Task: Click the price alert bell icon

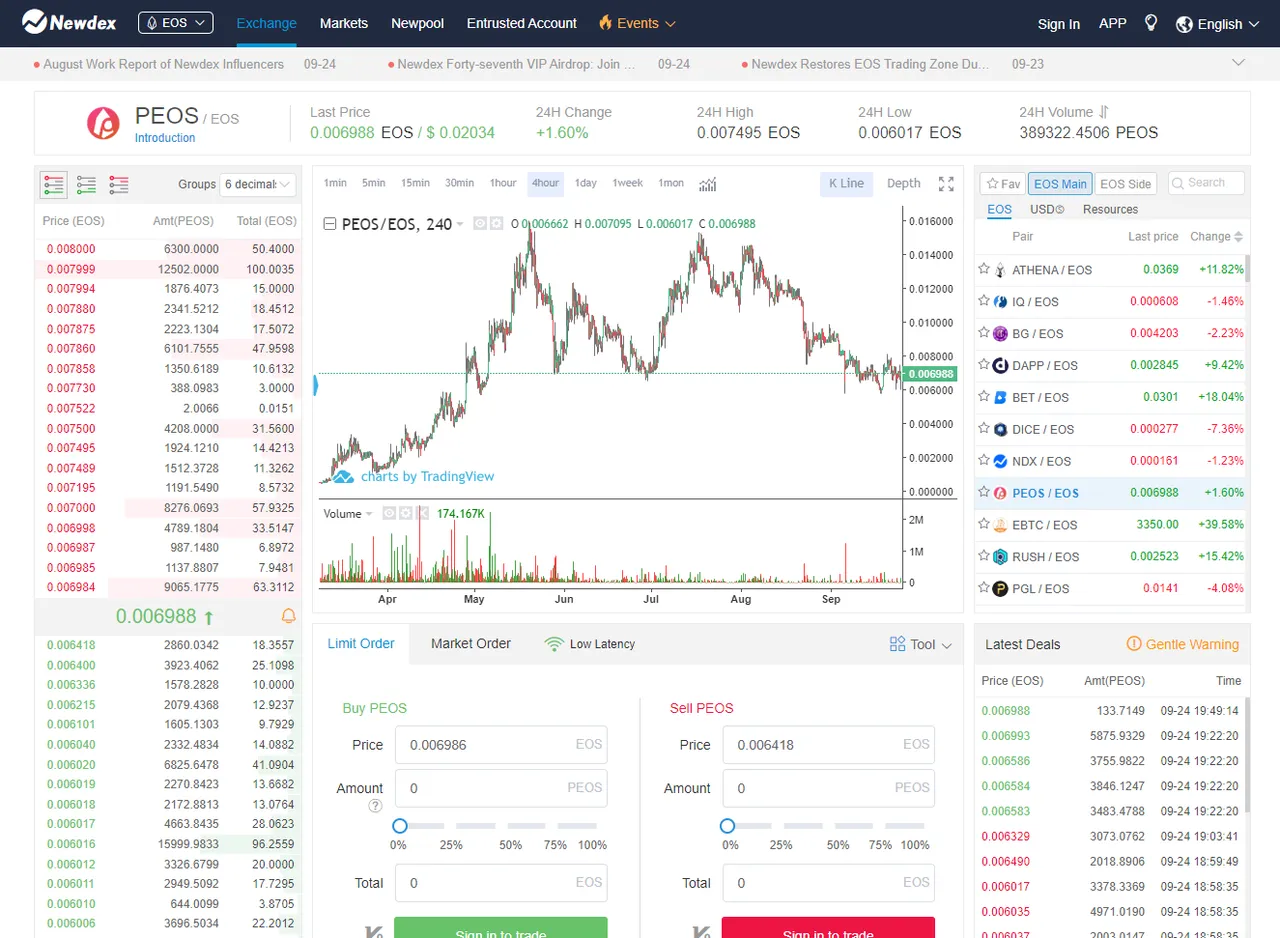Action: (289, 616)
